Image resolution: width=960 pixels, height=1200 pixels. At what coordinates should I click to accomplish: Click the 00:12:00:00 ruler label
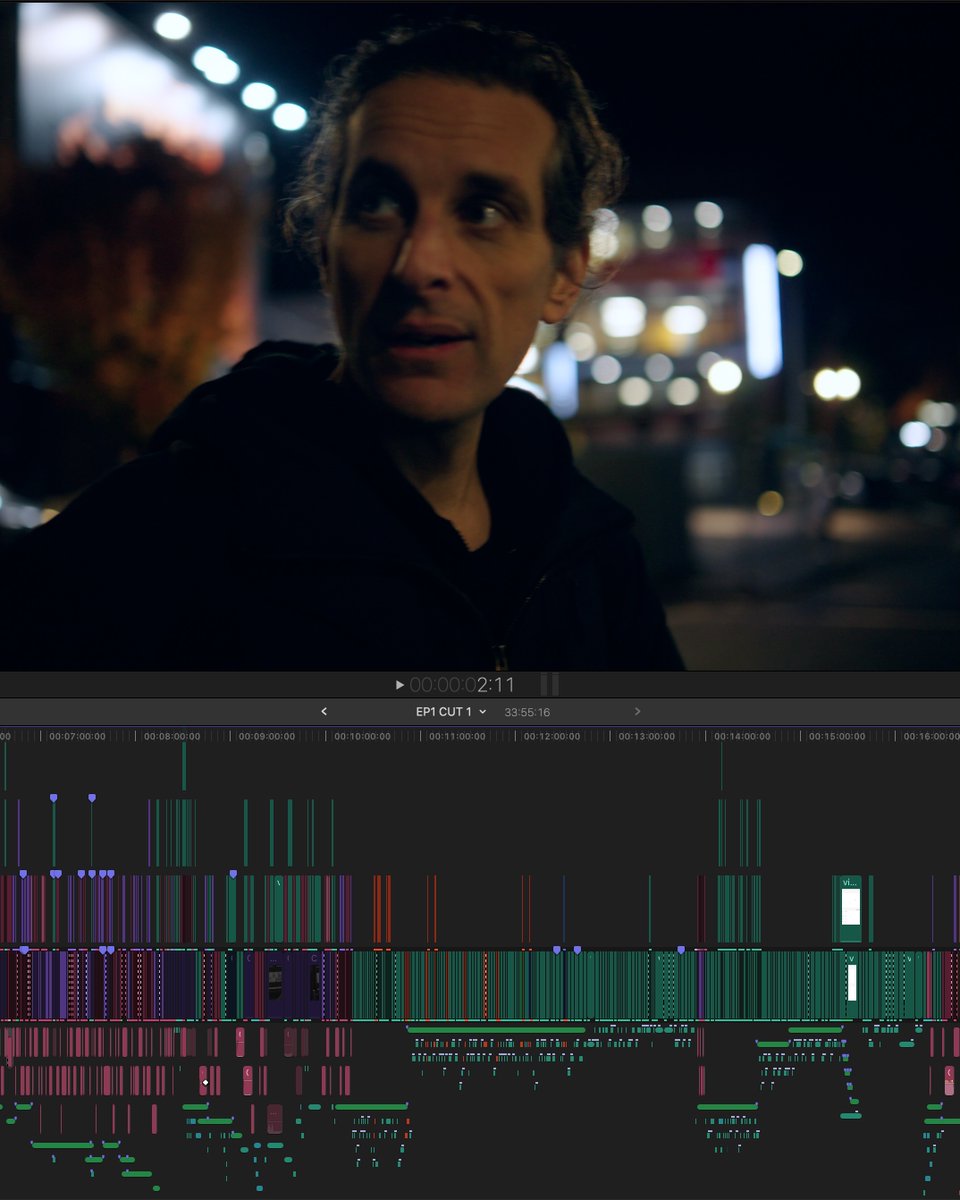(x=552, y=736)
